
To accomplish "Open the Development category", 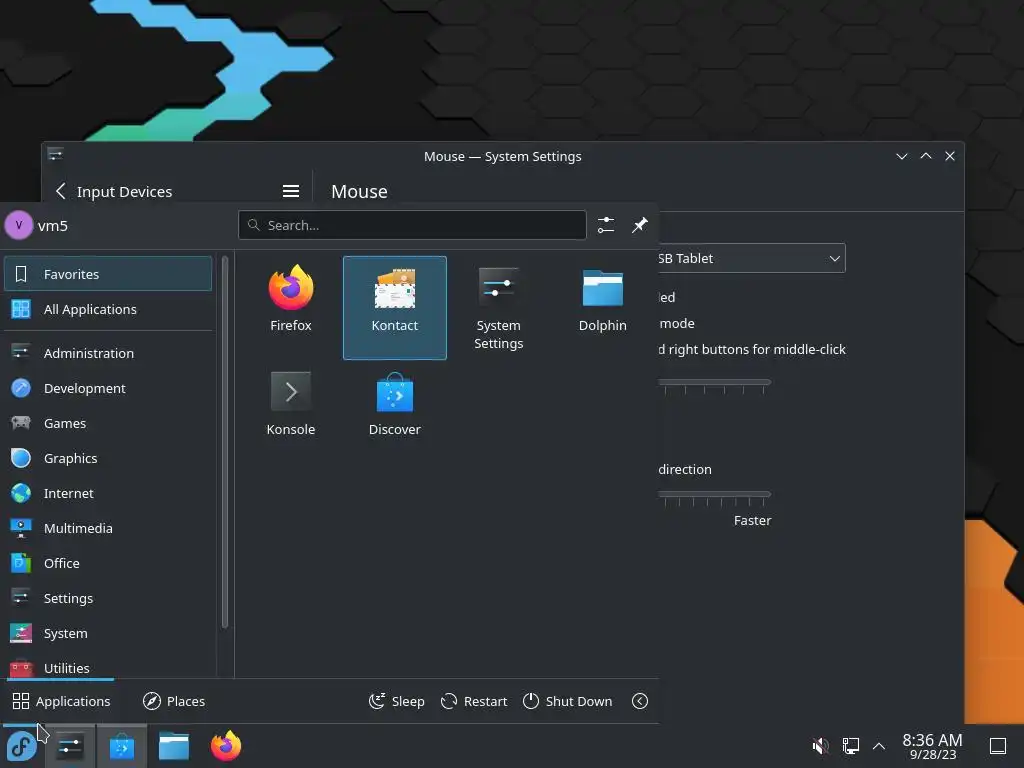I will 108,388.
